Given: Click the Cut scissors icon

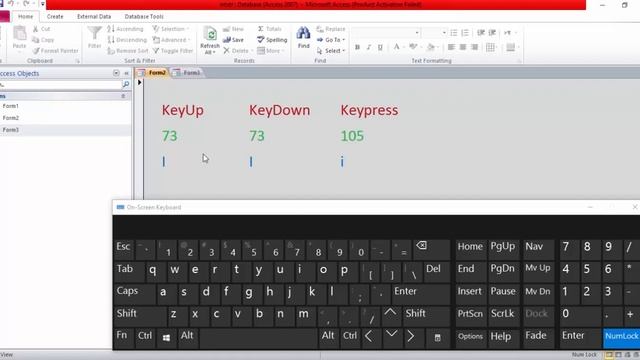Looking at the screenshot, I should point(36,29).
